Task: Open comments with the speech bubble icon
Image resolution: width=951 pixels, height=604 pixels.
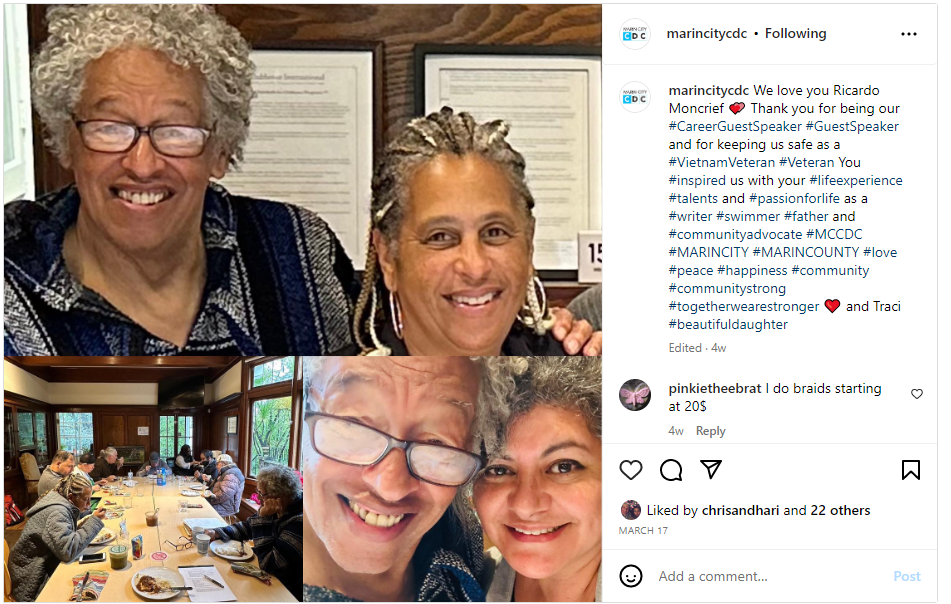Action: (671, 470)
